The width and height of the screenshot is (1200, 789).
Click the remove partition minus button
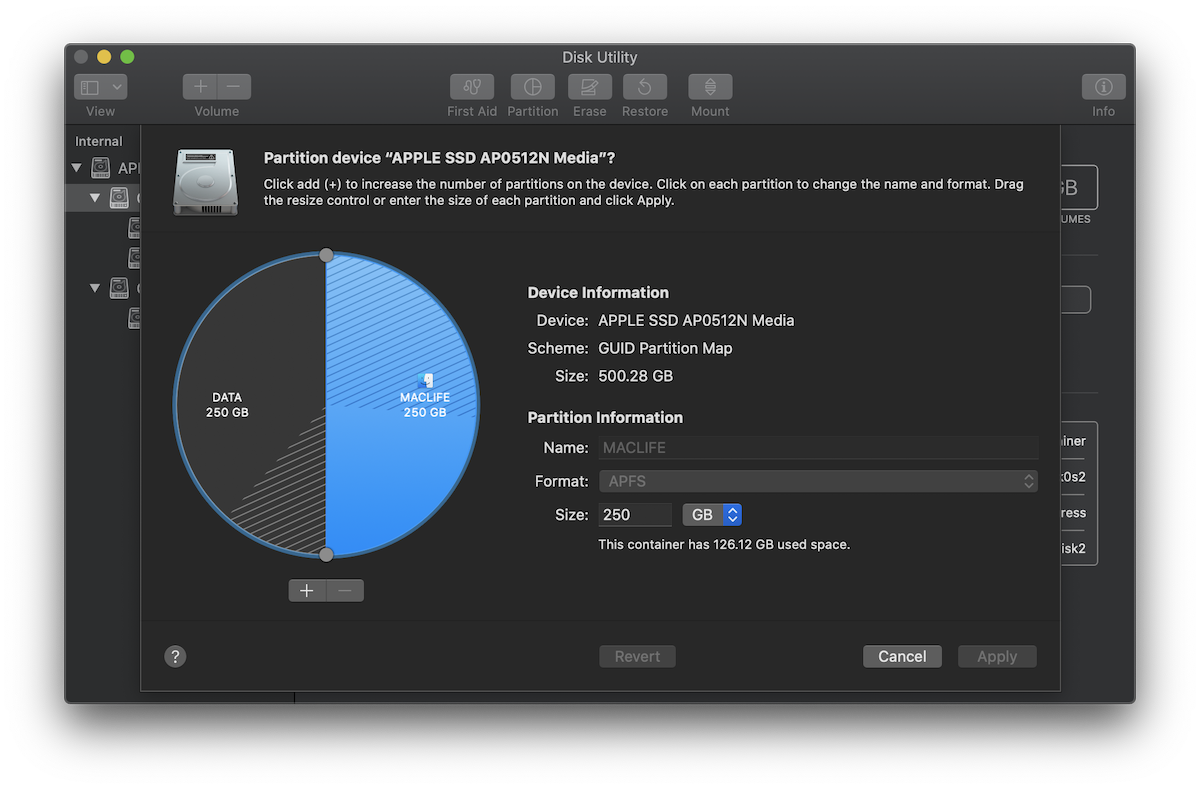click(x=345, y=590)
